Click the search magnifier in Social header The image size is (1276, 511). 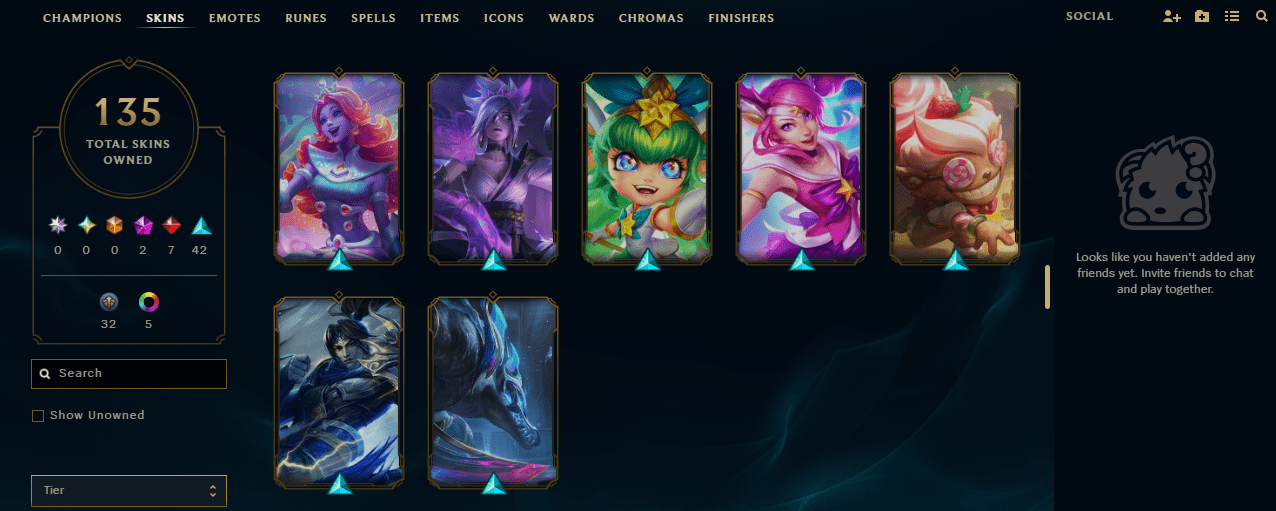point(1260,17)
